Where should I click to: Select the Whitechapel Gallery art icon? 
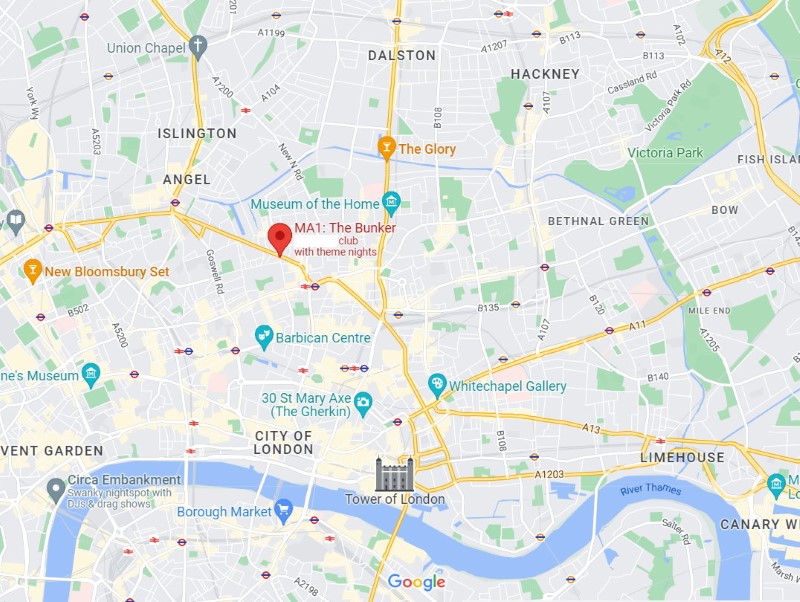click(x=437, y=386)
